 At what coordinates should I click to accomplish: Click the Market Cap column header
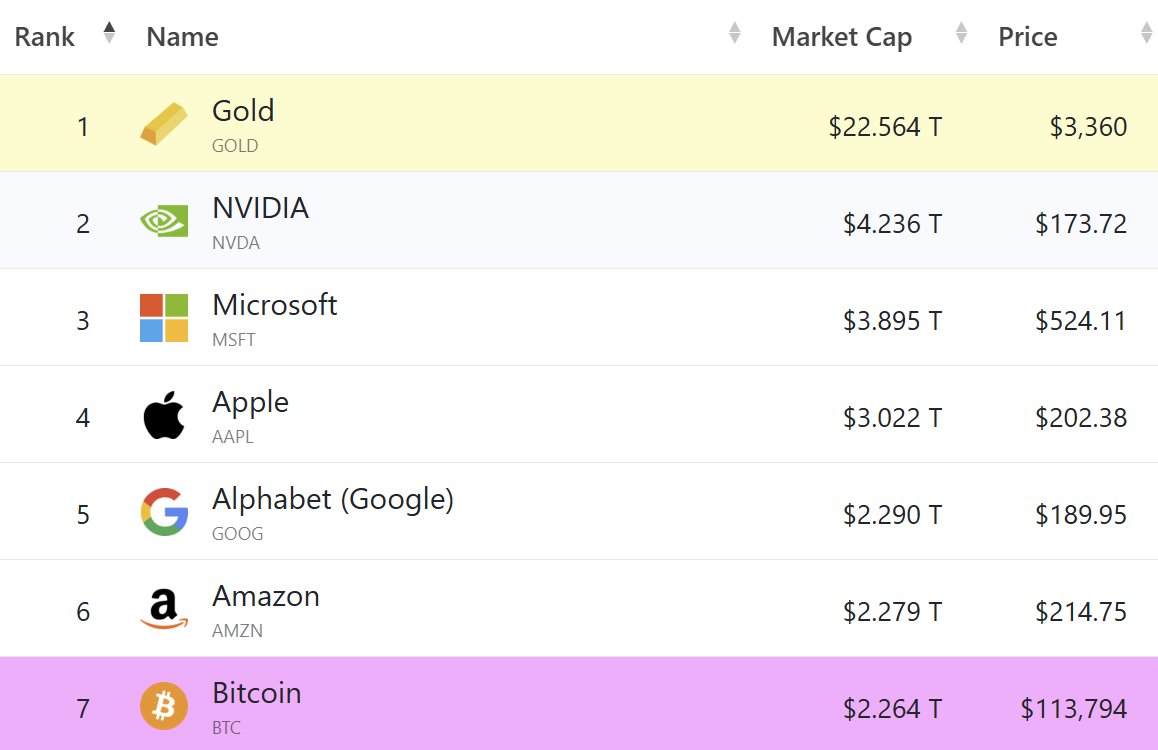click(x=841, y=37)
